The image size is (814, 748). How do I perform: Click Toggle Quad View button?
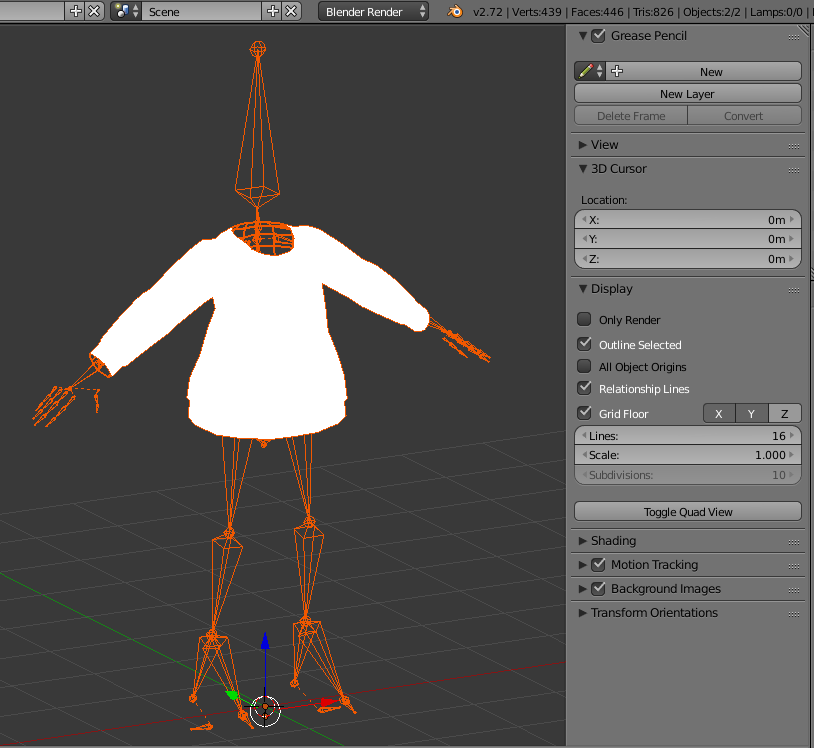click(x=688, y=512)
